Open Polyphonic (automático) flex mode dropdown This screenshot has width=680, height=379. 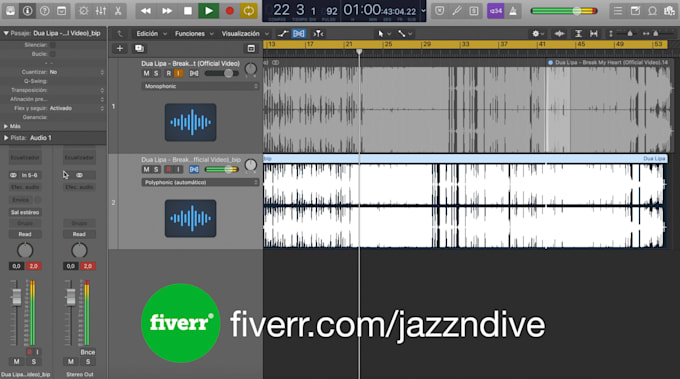200,183
